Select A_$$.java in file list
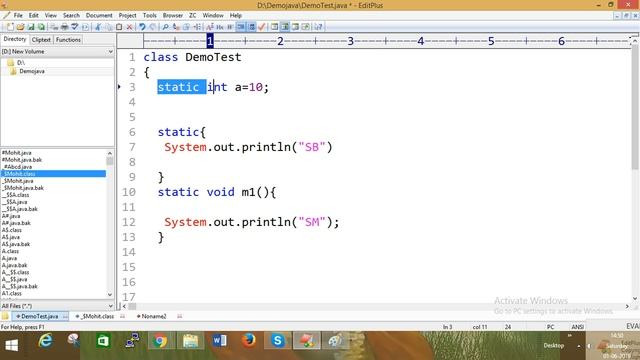640x360 pixels. pos(14,279)
